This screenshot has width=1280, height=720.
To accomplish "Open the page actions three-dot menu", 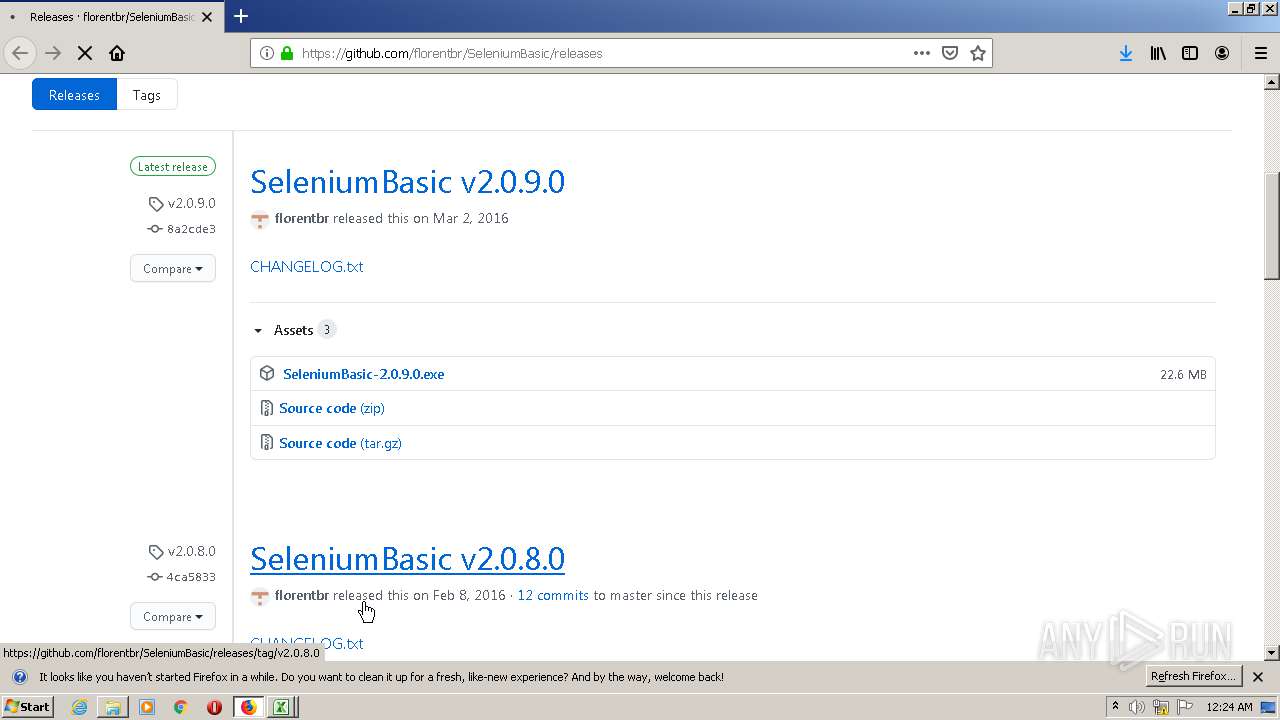I will click(922, 53).
